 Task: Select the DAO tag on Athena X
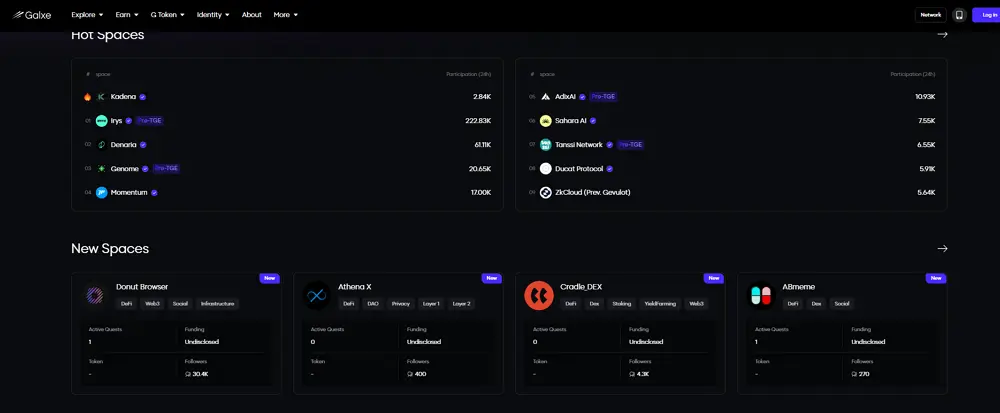pos(373,304)
